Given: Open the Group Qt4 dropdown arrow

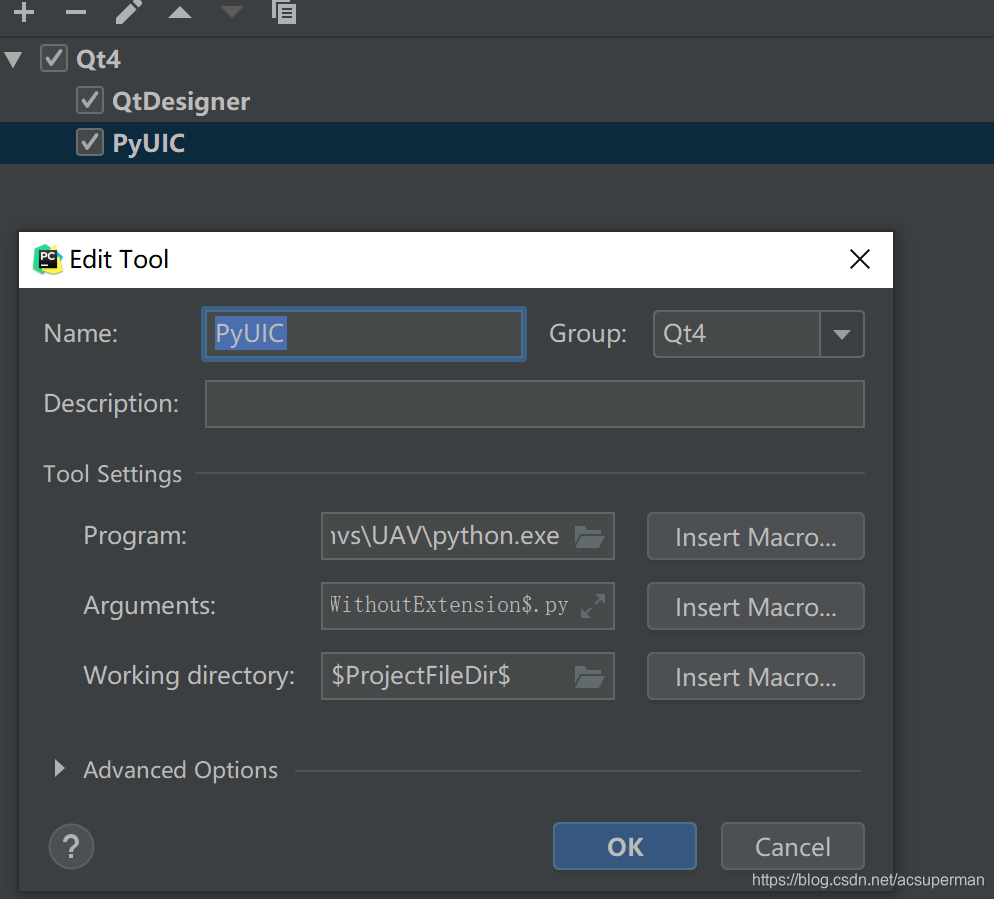Looking at the screenshot, I should (x=842, y=334).
